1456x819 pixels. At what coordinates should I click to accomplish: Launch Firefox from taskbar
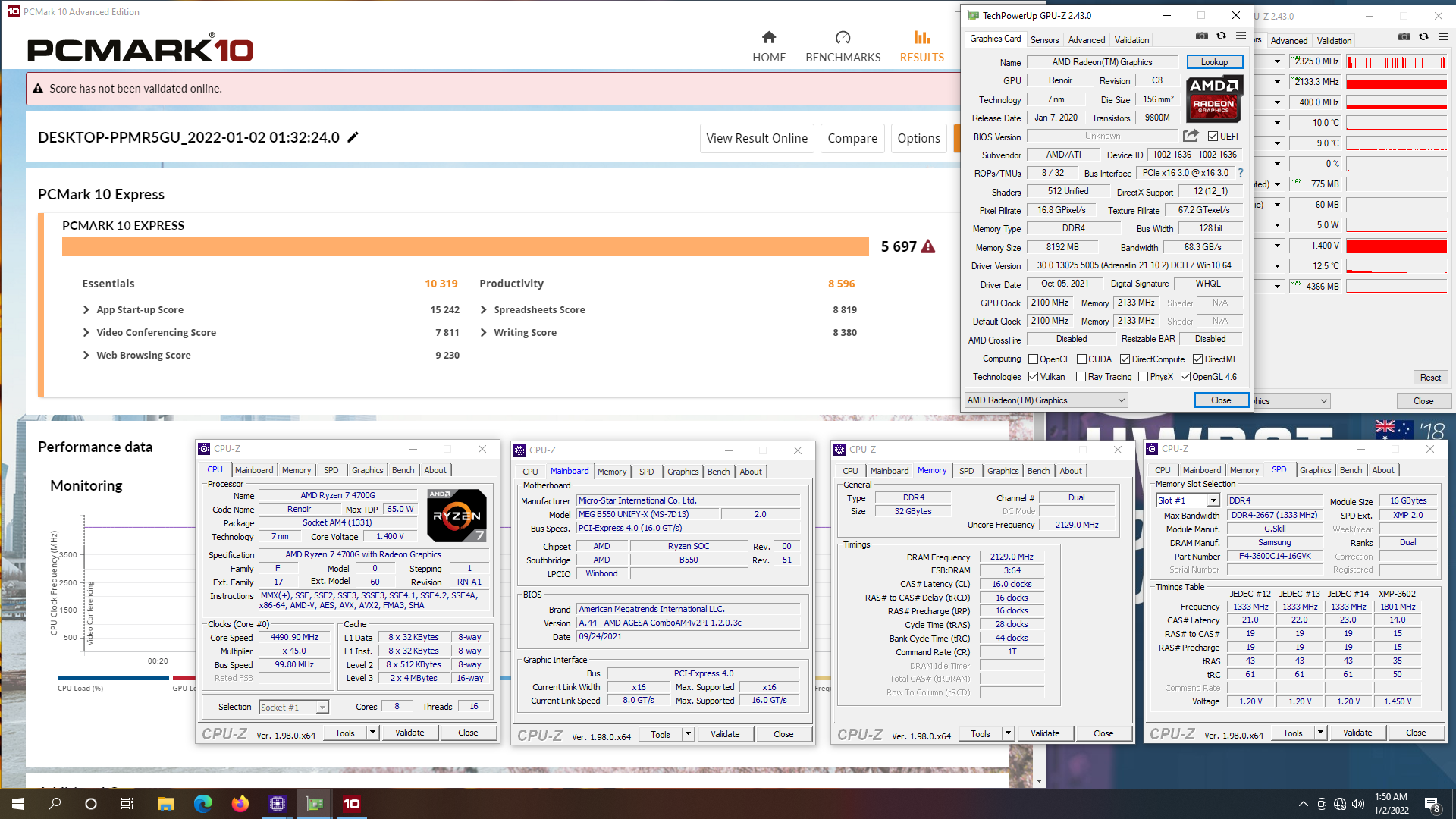pyautogui.click(x=240, y=804)
